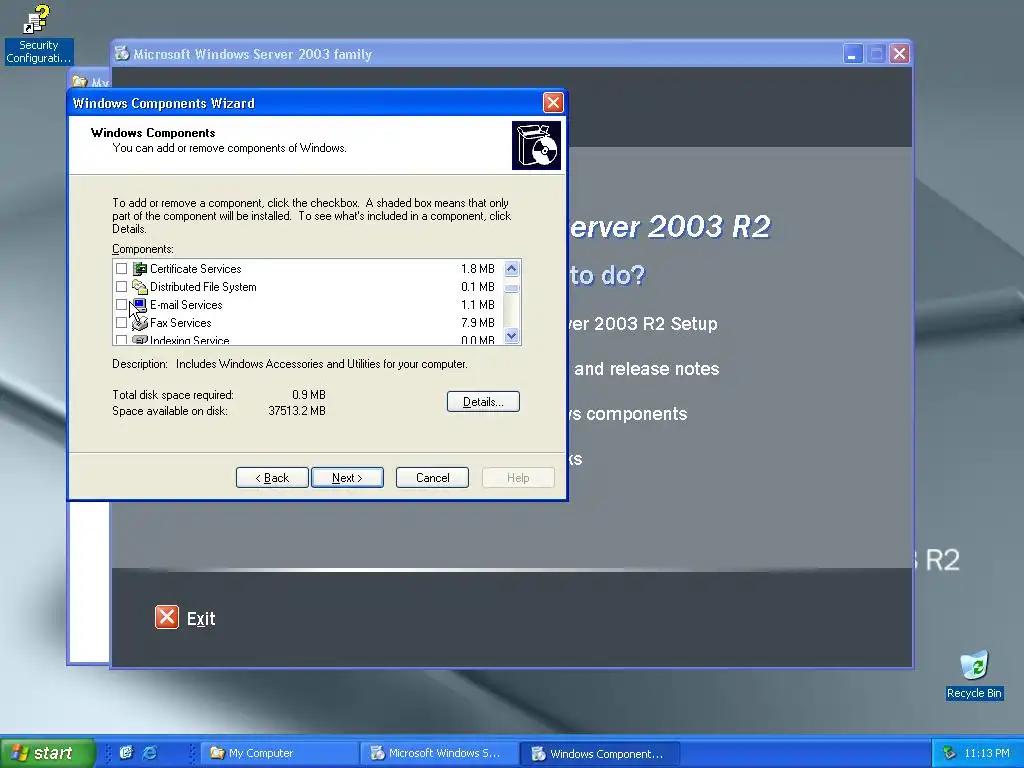Screen dimensions: 1024x768
Task: Select the Certificate Services row text
Action: click(x=195, y=268)
